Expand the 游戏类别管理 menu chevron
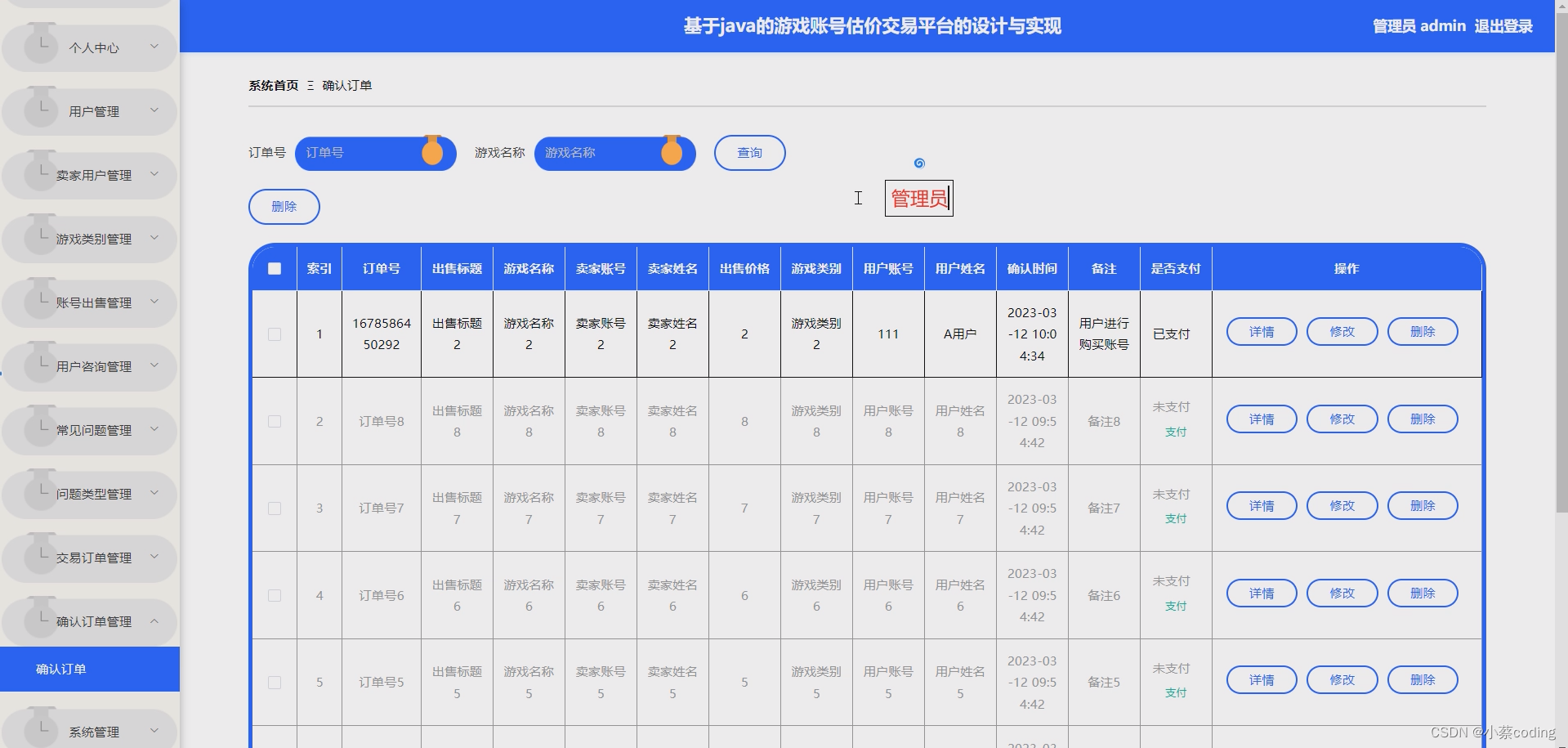Image resolution: width=1568 pixels, height=748 pixels. pos(154,238)
